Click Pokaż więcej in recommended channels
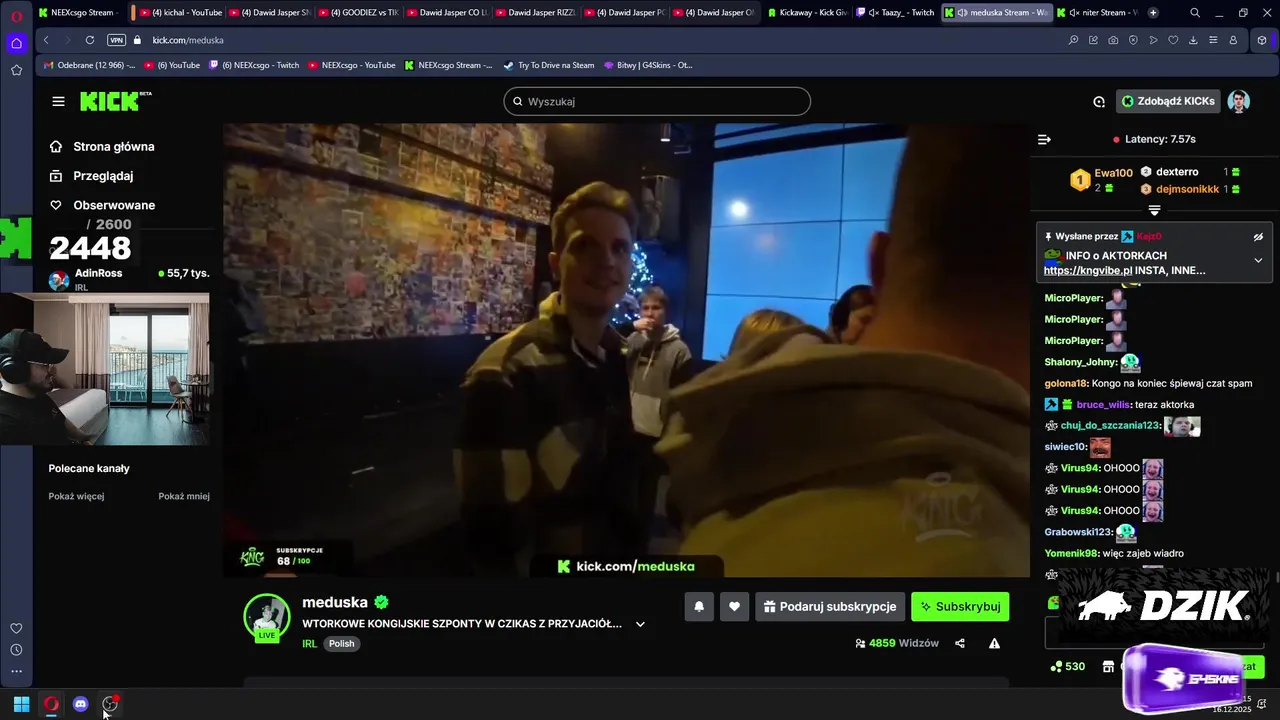This screenshot has height=720, width=1280. (76, 496)
